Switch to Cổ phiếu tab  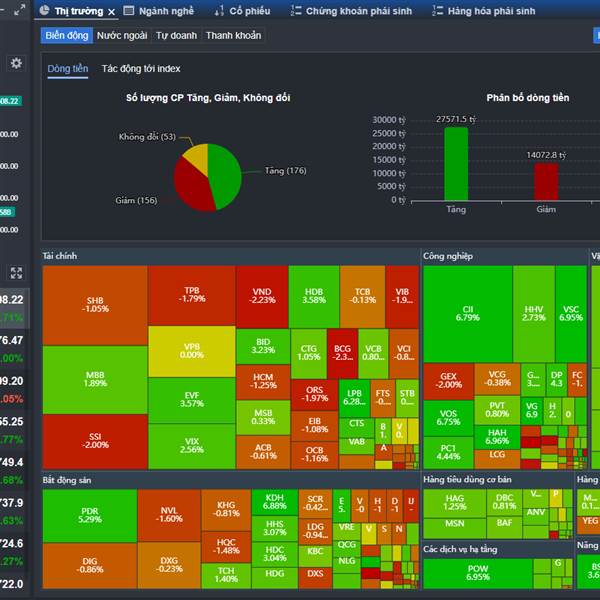click(250, 11)
